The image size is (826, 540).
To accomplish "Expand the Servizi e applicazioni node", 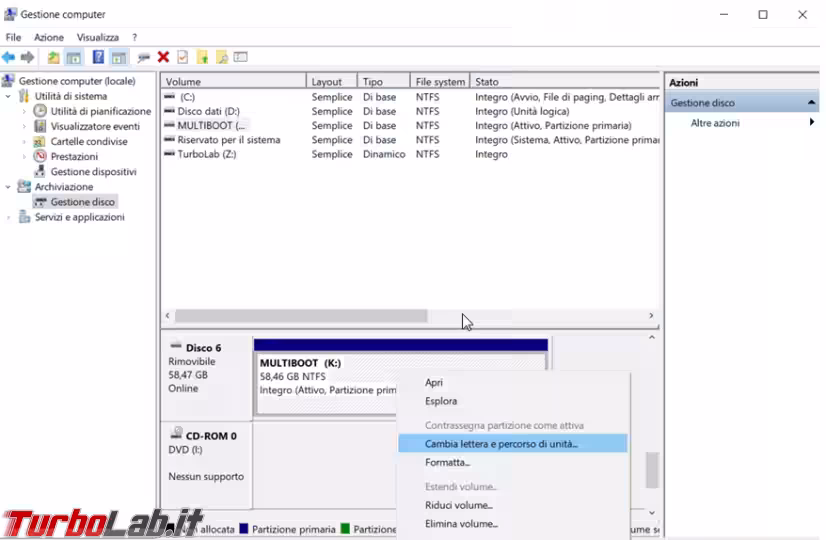I will [8, 217].
